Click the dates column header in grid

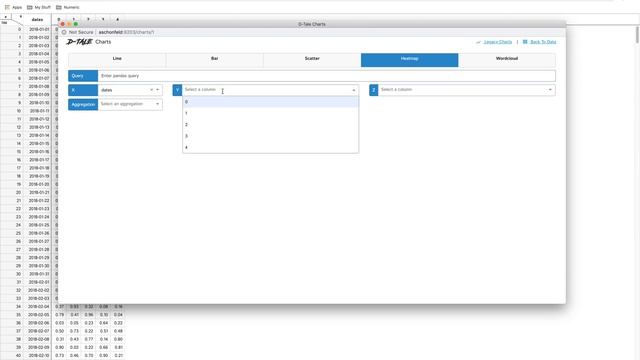point(37,20)
